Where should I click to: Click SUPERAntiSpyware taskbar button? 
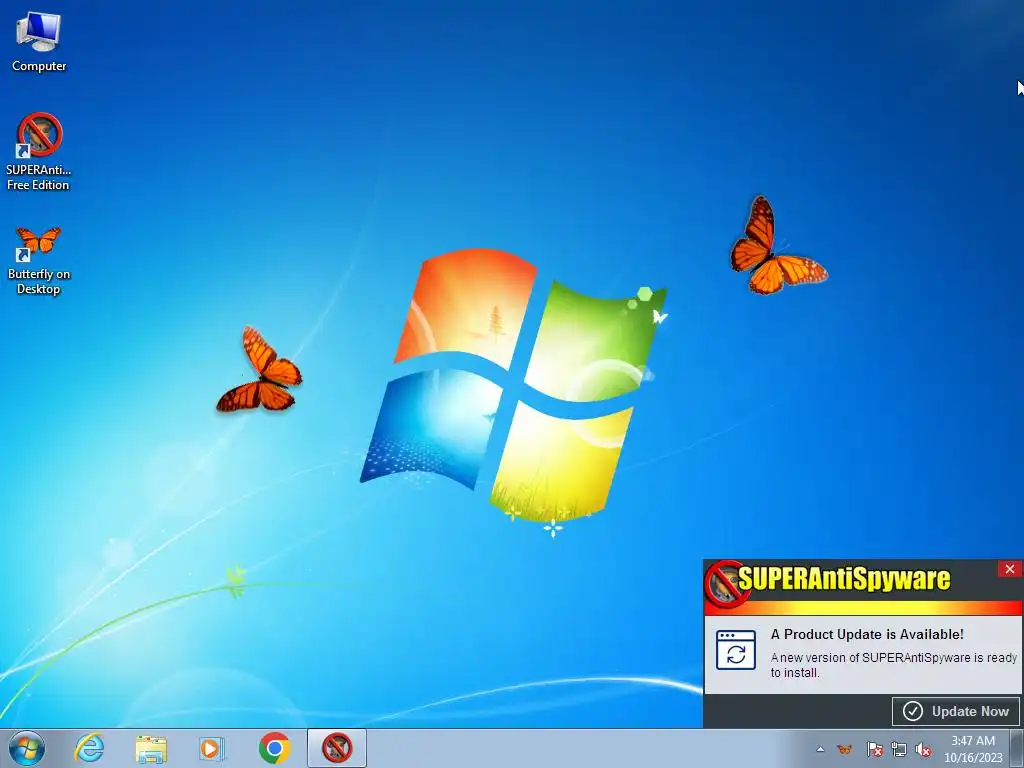point(337,748)
